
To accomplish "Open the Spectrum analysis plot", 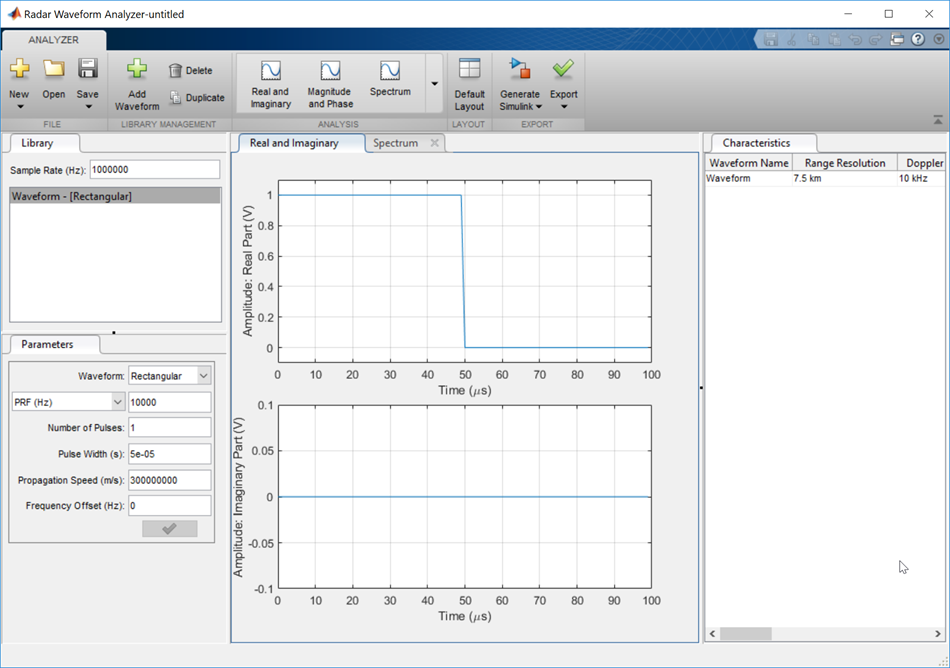I will coord(390,78).
